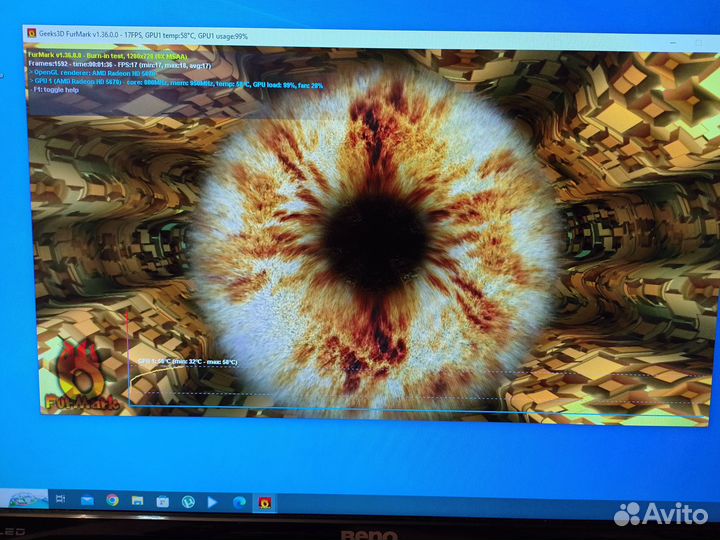The image size is (720, 540).
Task: Launch the Mail app from taskbar
Action: tap(86, 499)
